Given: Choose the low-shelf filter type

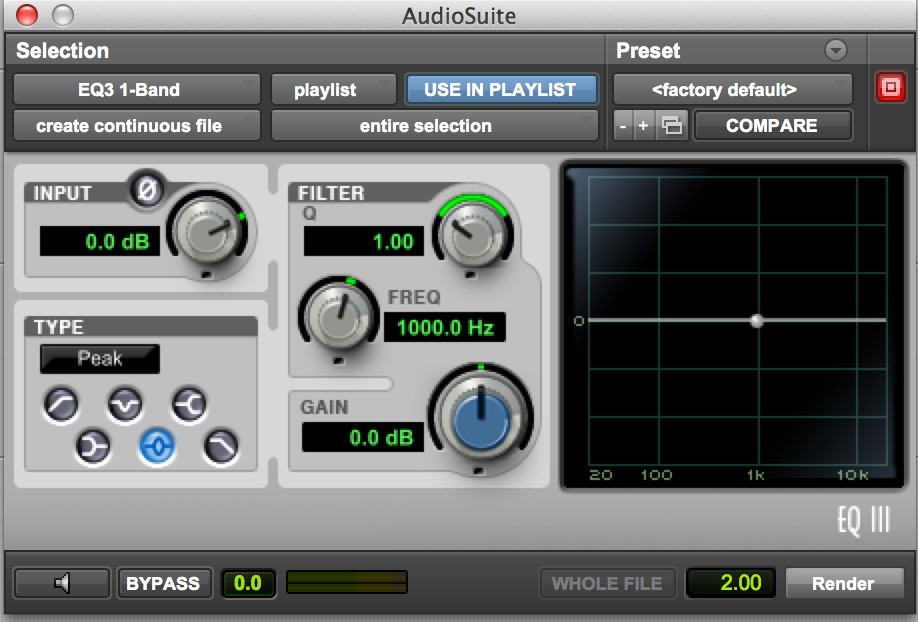Looking at the screenshot, I should (93, 447).
